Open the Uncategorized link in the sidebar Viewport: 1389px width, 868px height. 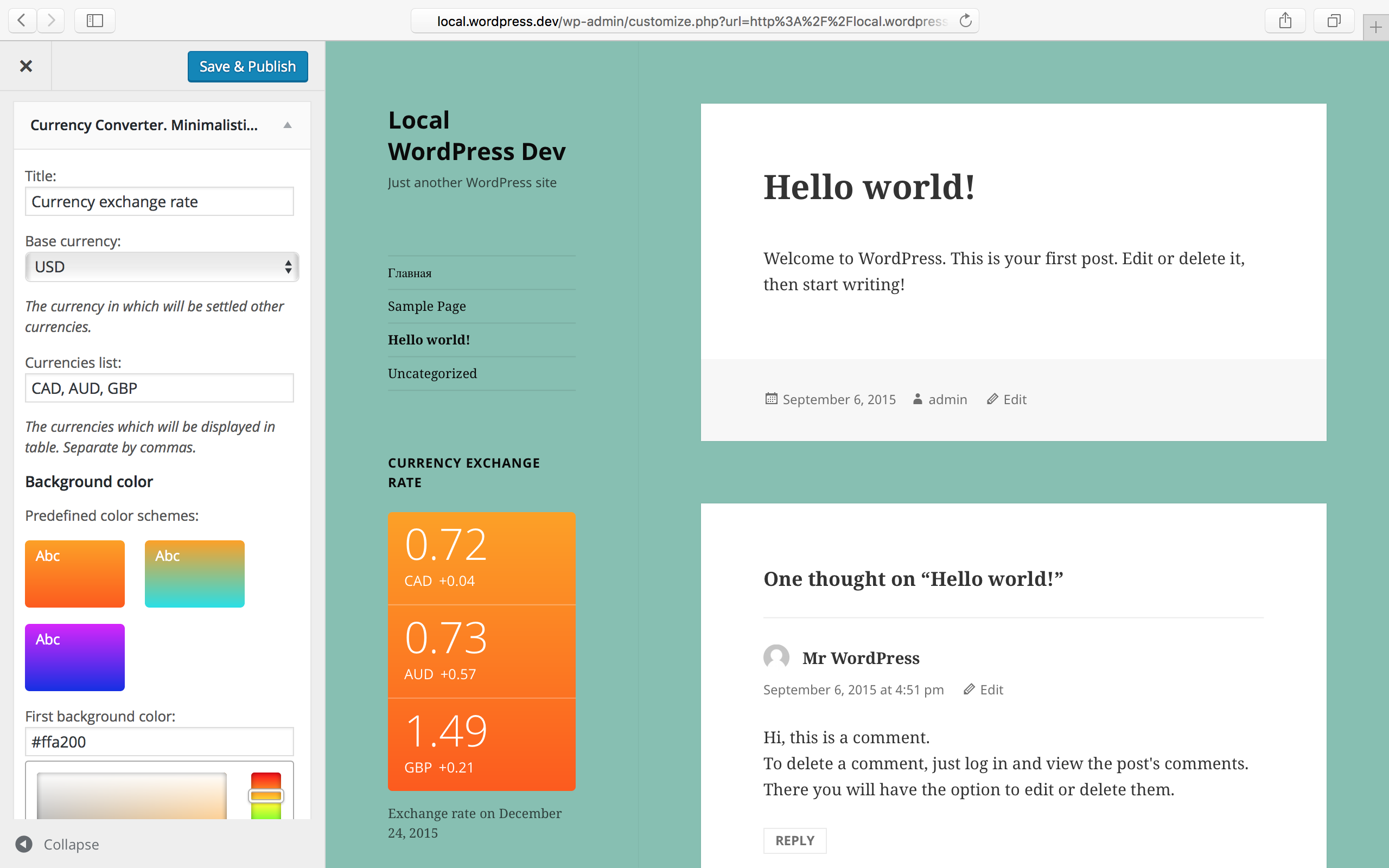point(432,373)
